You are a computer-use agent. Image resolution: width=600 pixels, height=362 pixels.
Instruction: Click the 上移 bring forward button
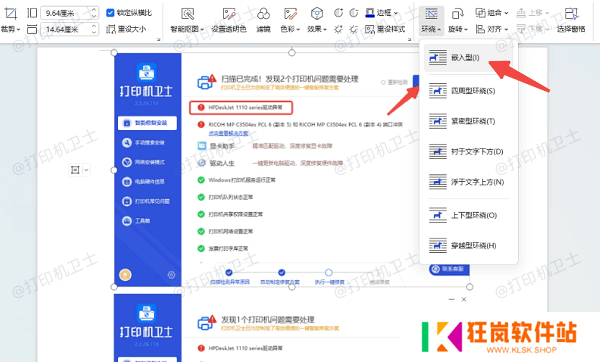tap(532, 13)
